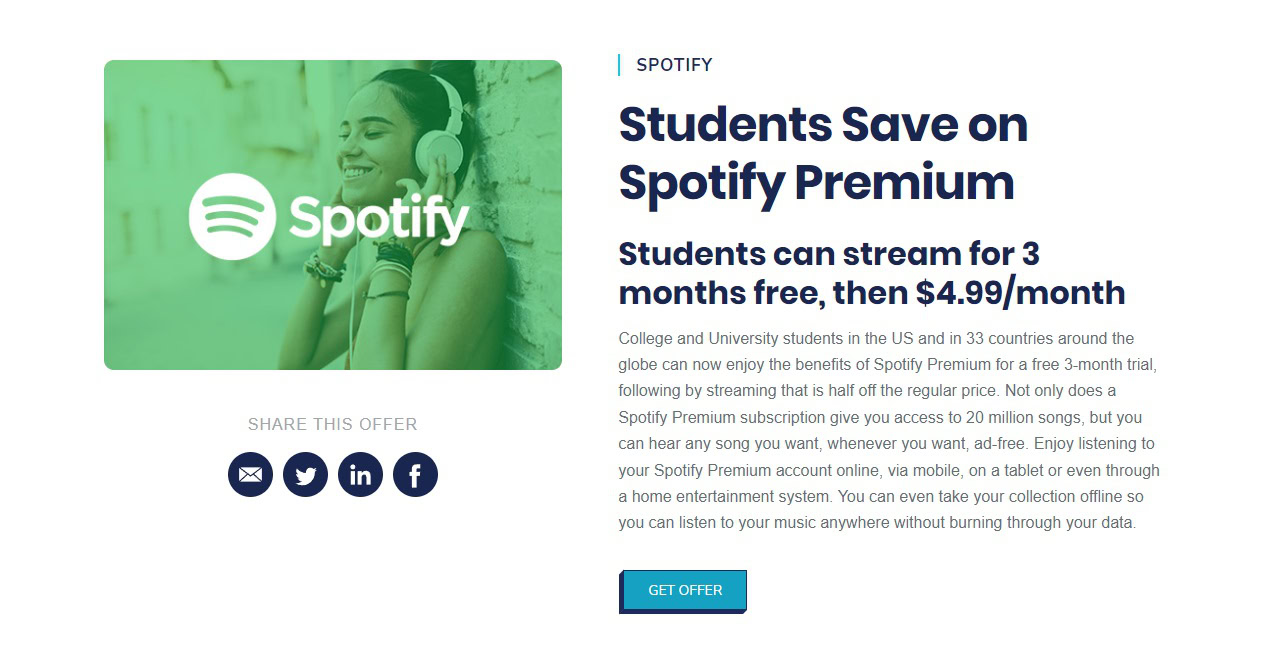Select the 'Students Save on Spotify Premium' headline
Screen dimensions: 1282x666
pos(822,153)
